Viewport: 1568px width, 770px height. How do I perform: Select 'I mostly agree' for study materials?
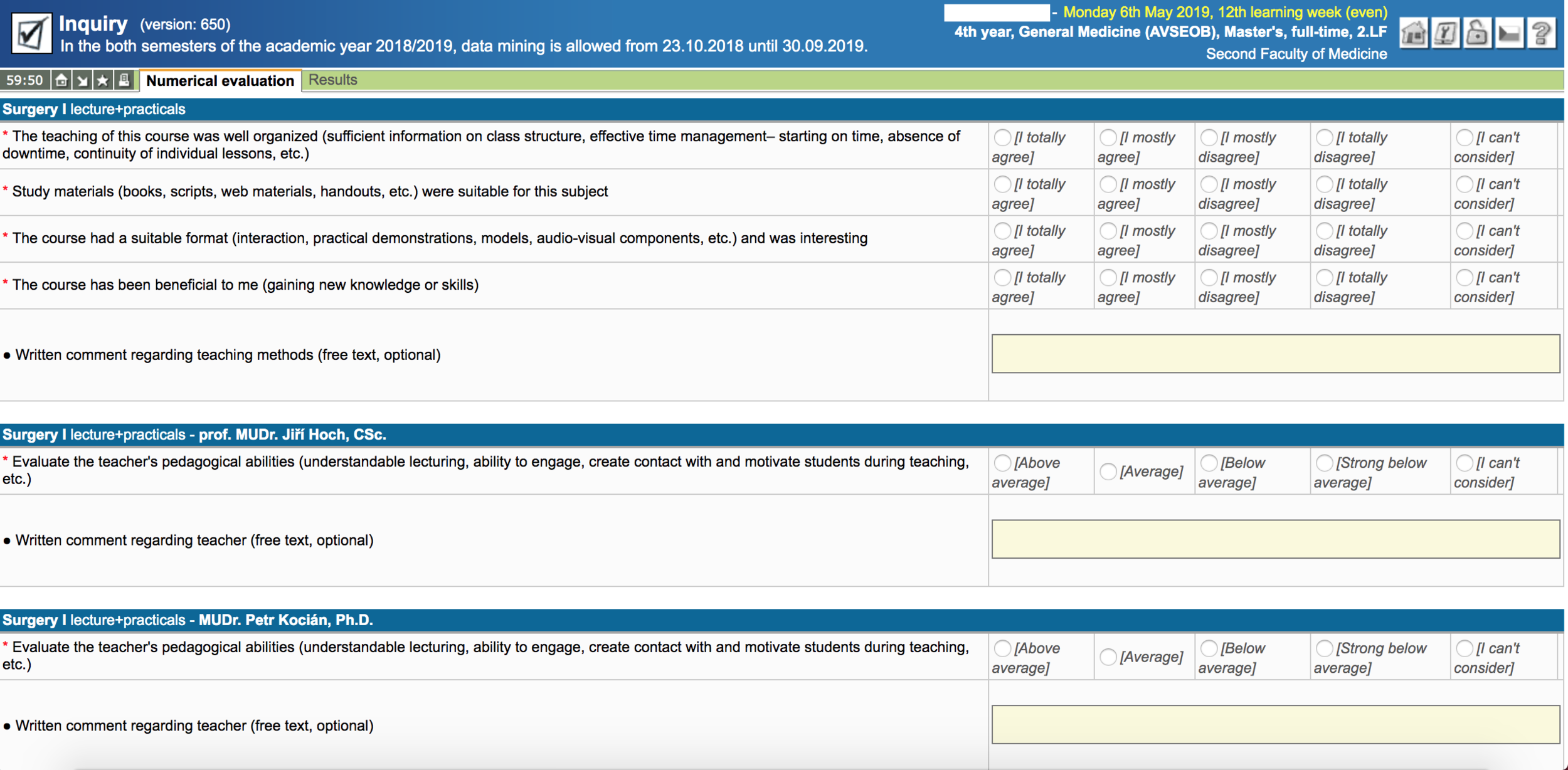coord(1108,184)
